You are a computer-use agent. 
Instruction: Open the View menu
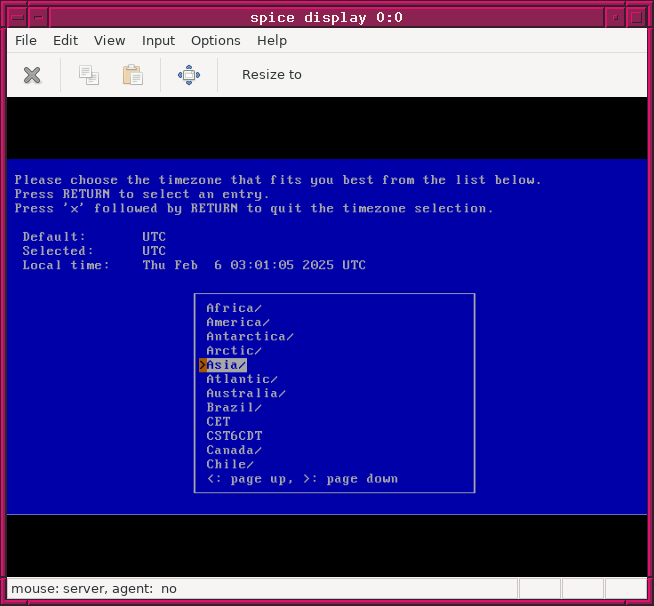point(110,41)
